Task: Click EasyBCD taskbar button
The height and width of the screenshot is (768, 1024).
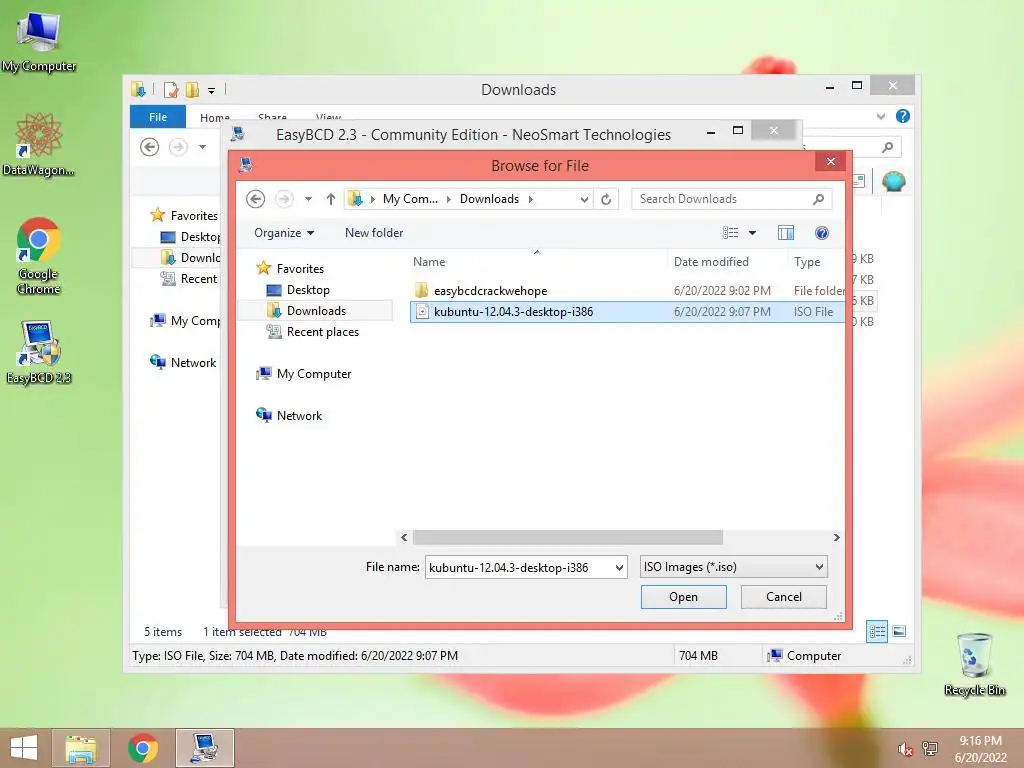Action: (x=205, y=748)
